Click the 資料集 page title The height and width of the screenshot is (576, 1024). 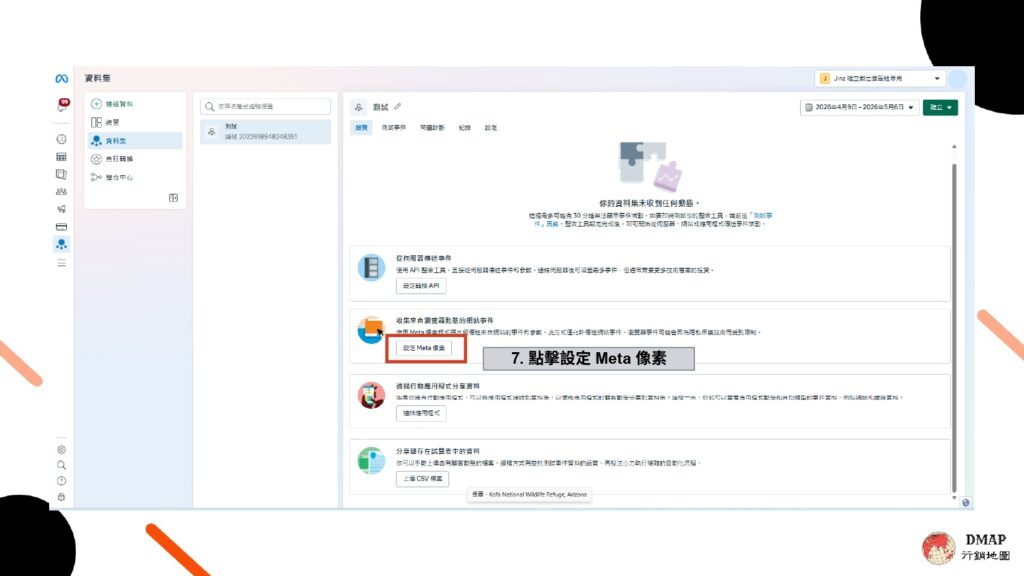click(98, 78)
